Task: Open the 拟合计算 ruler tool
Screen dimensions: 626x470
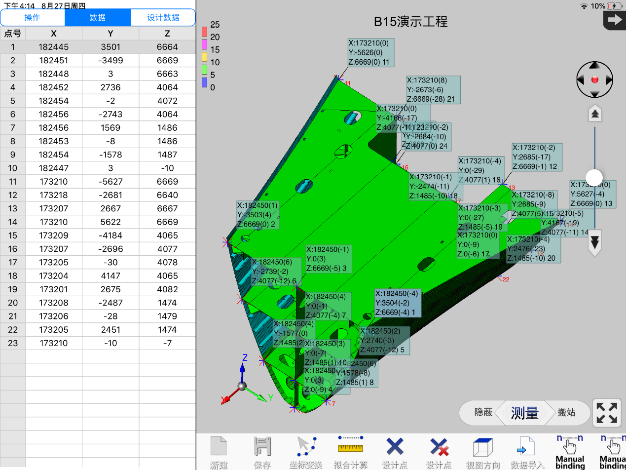Action: coord(350,448)
